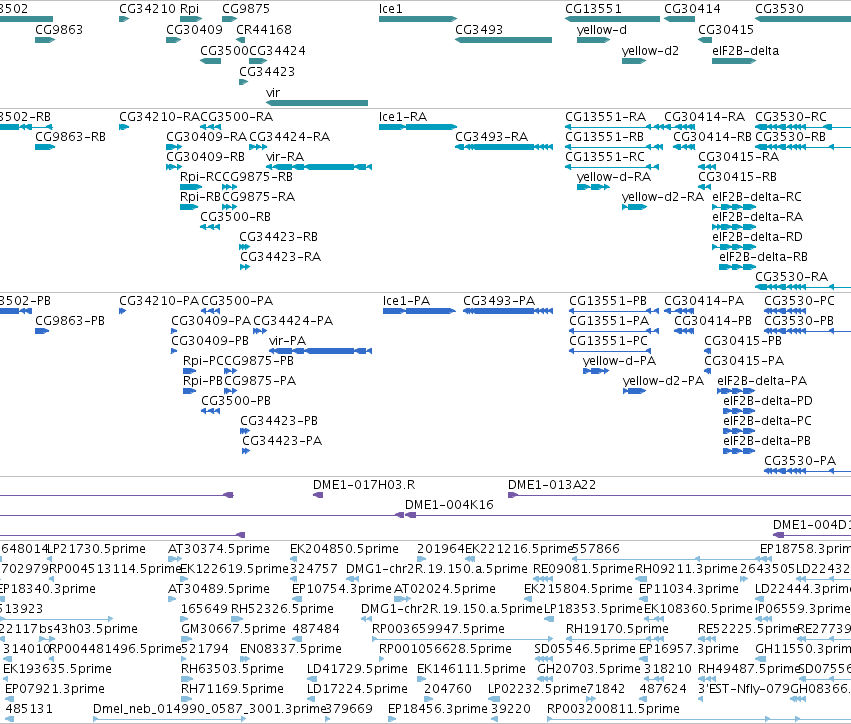The image size is (851, 724).
Task: Click the yellow-d gene label
Action: click(601, 29)
